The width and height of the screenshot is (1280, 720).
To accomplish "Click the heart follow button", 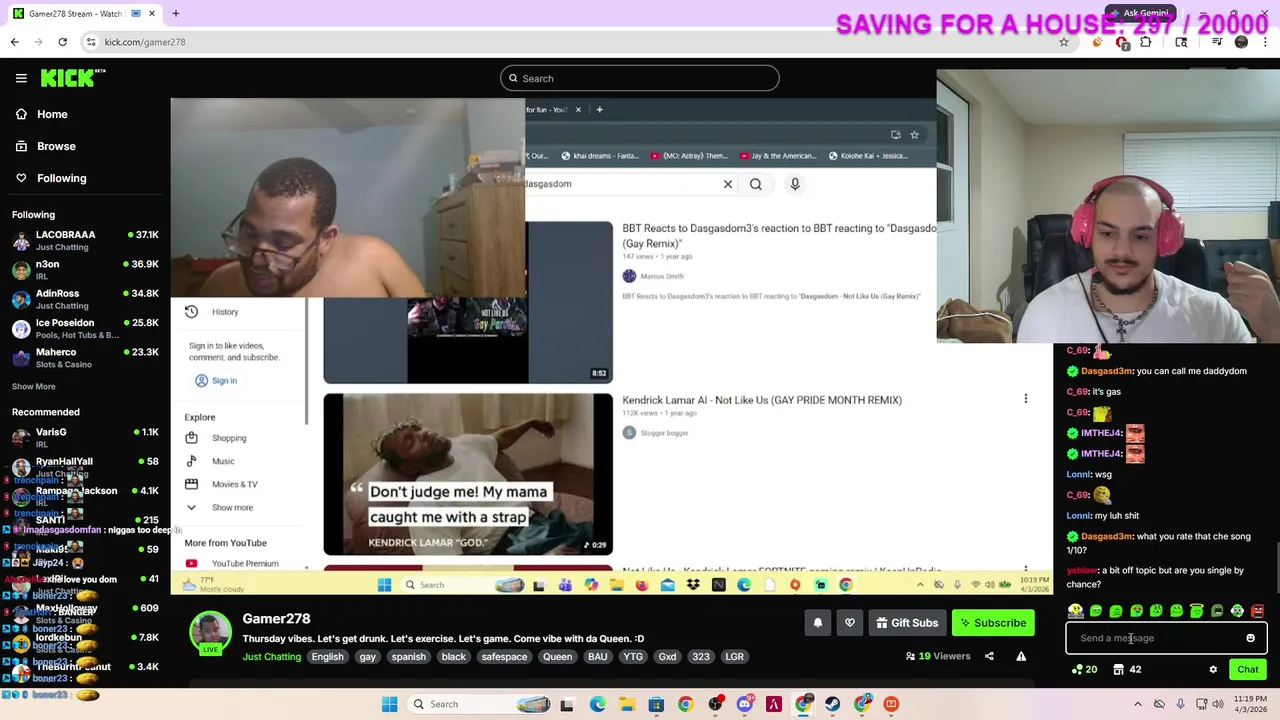I will click(x=850, y=623).
